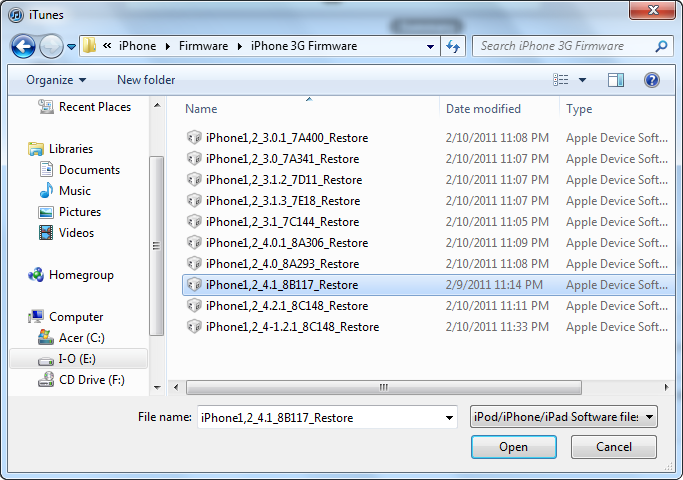The height and width of the screenshot is (480, 683).
Task: Click horizontal scrollbar right arrow
Action: coord(666,387)
